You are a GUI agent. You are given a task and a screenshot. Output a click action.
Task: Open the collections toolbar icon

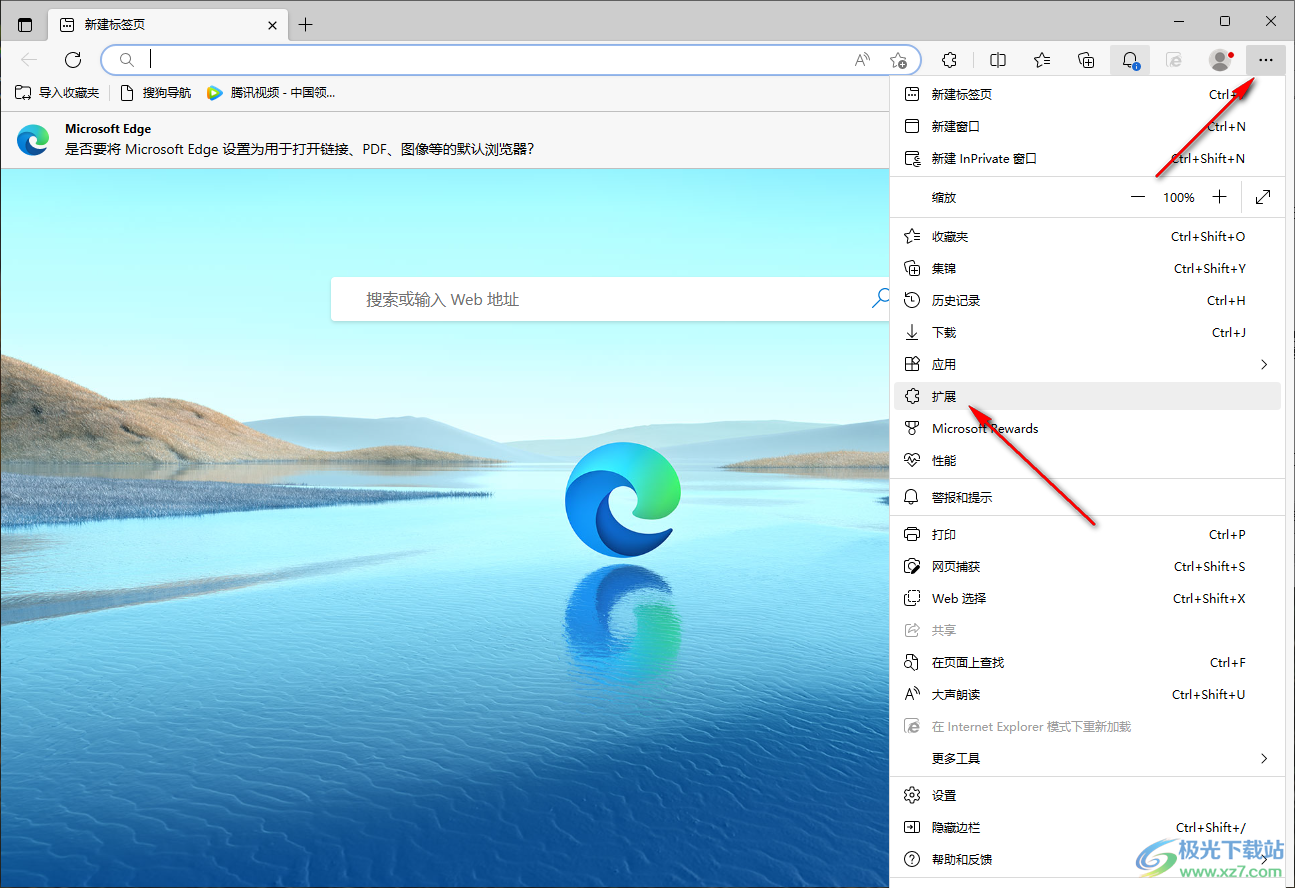point(1086,60)
